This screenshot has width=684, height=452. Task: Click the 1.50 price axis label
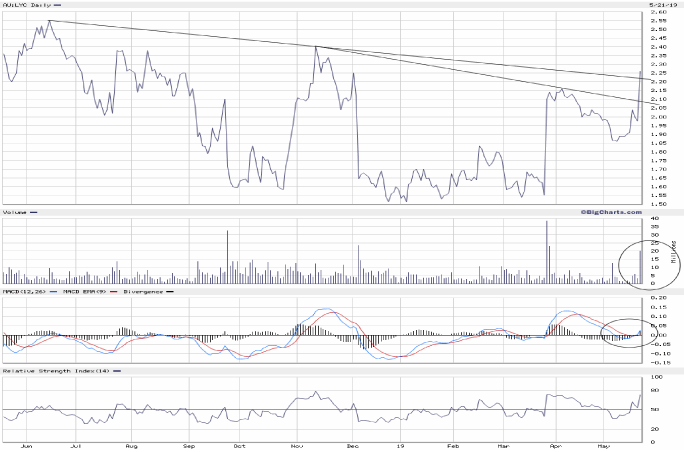pyautogui.click(x=659, y=204)
